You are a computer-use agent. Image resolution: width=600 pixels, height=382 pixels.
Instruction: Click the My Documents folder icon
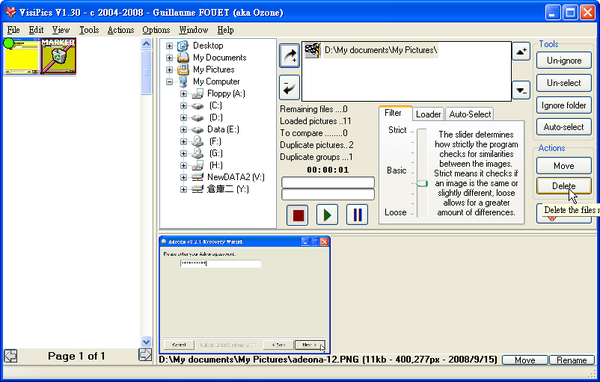(x=183, y=58)
